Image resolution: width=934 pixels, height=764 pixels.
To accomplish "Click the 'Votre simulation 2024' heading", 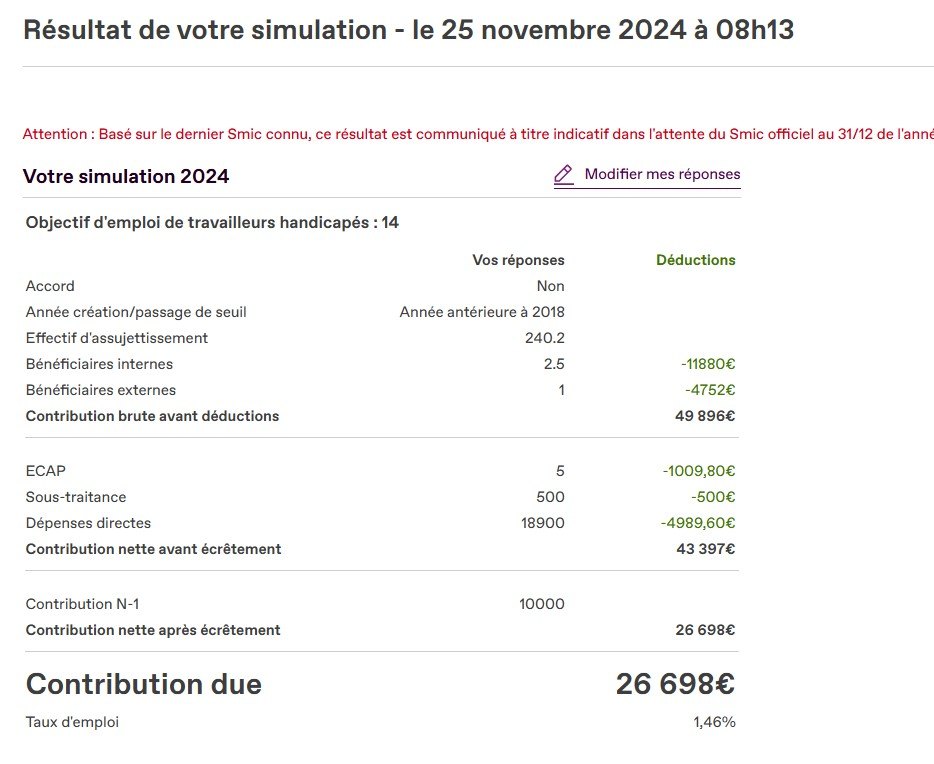I will click(126, 177).
